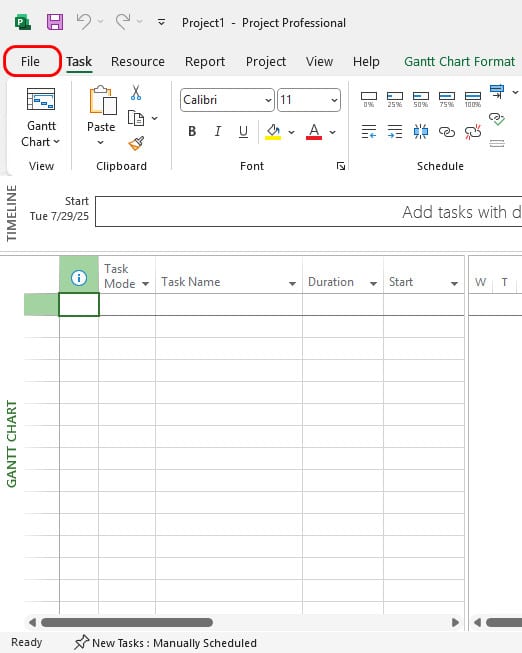Click the Project app logo icon
The image size is (522, 653).
(x=23, y=22)
